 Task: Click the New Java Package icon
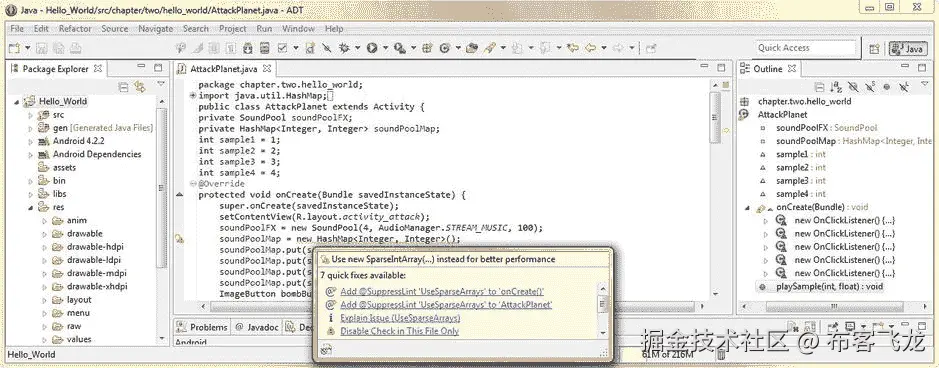pos(427,48)
